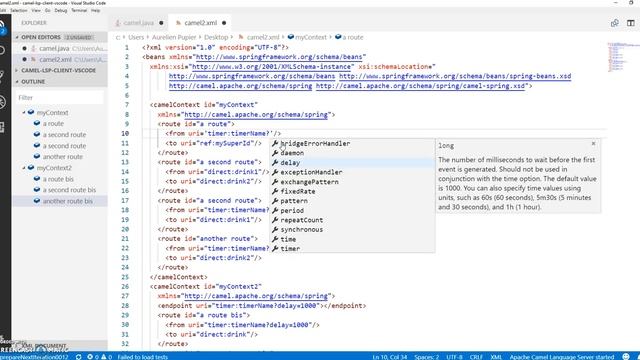This screenshot has width=640, height=360.
Task: Open the Go menu
Action: click(48, 10)
